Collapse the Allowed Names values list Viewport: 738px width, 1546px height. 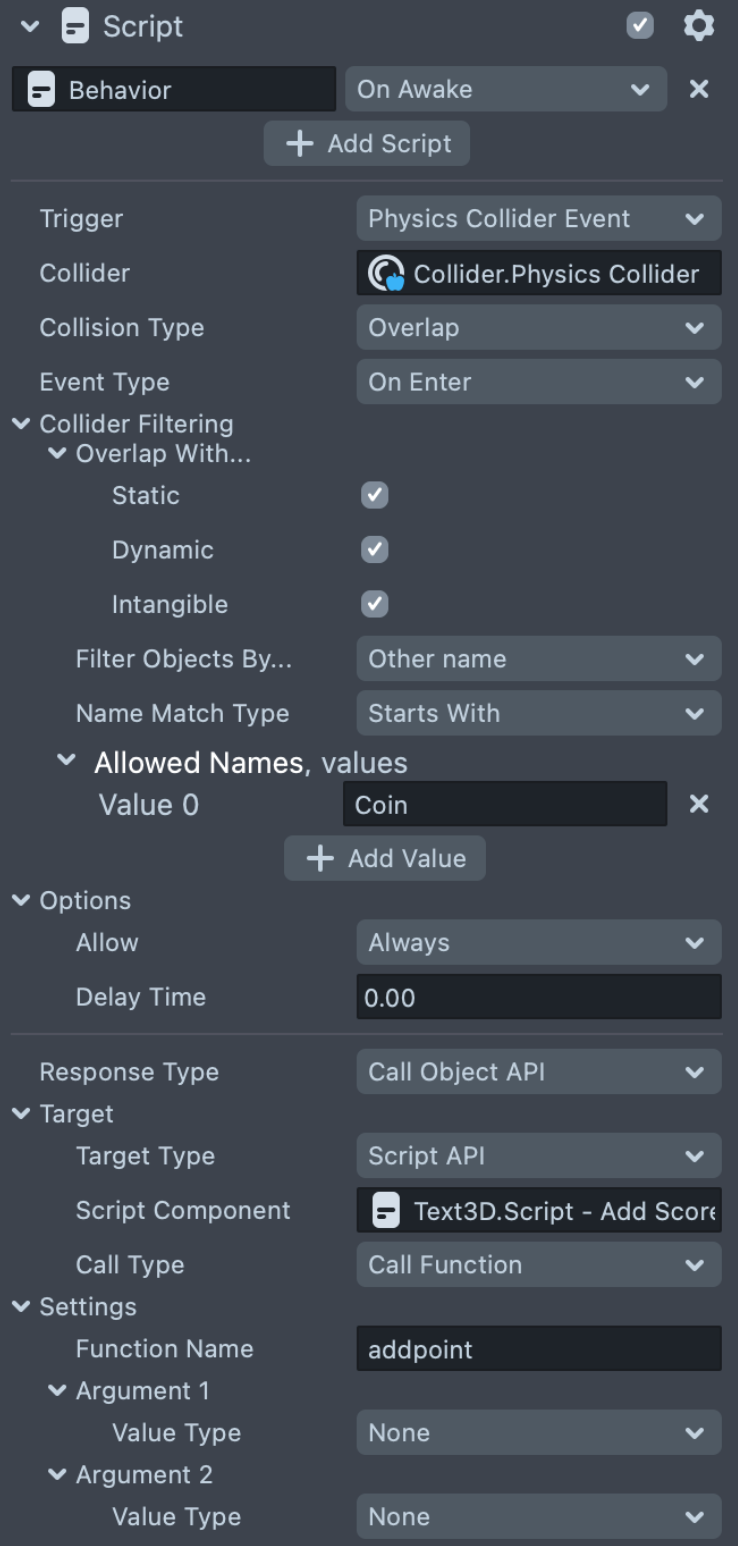tap(66, 761)
